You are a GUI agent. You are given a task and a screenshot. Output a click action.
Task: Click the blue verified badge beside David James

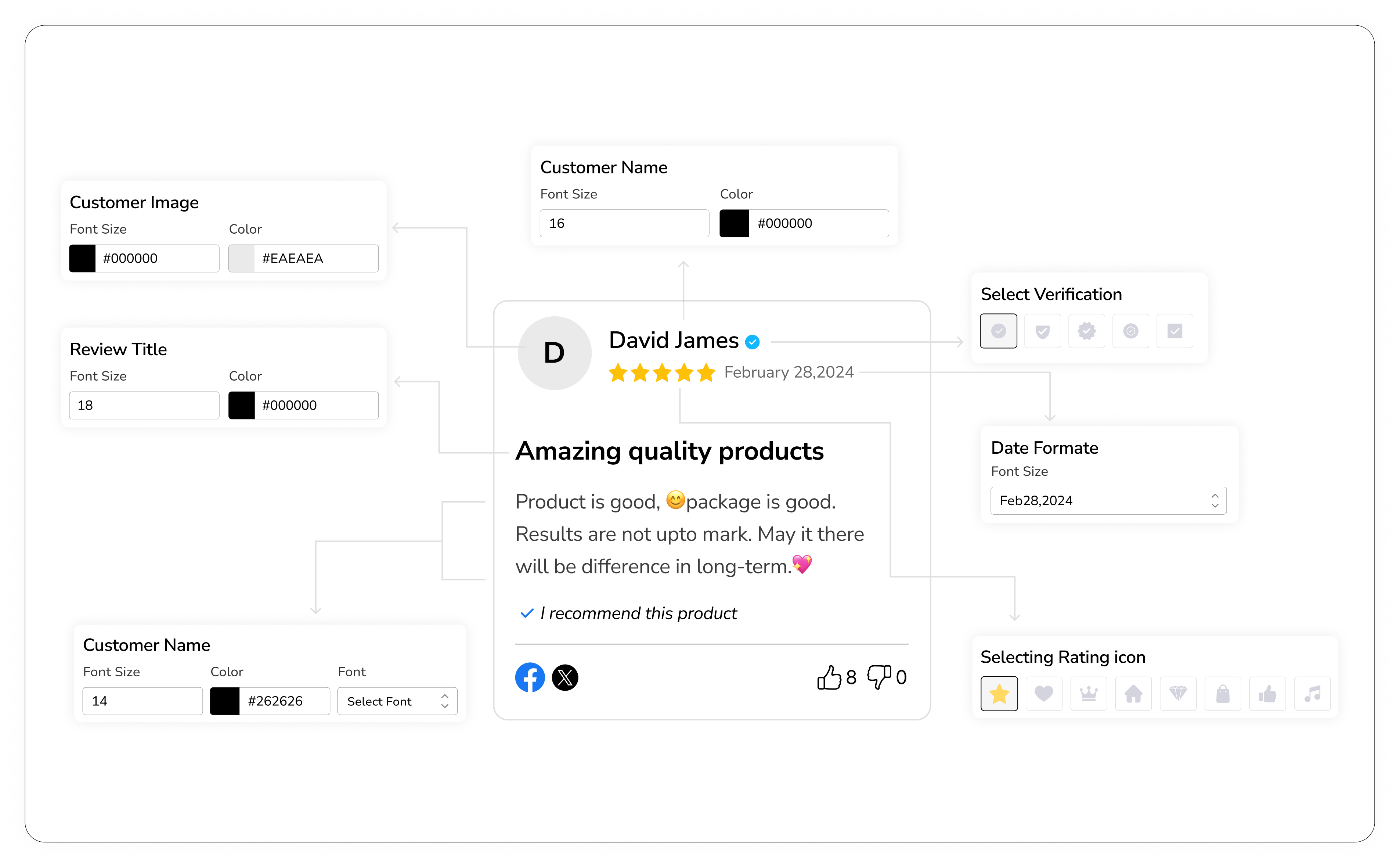click(753, 342)
